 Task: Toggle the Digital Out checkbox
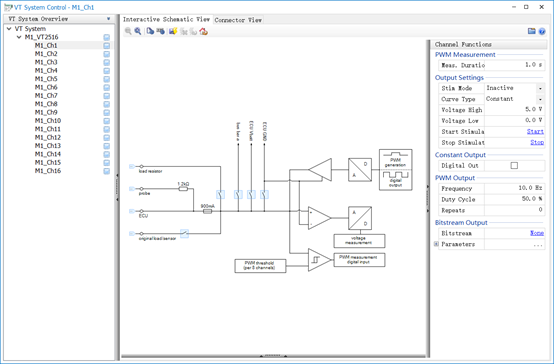514,165
